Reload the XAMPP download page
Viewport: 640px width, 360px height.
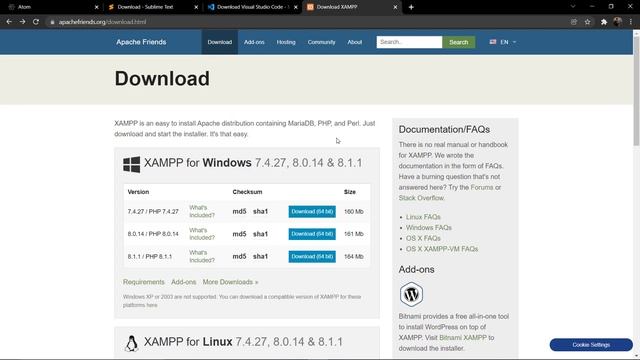36,22
